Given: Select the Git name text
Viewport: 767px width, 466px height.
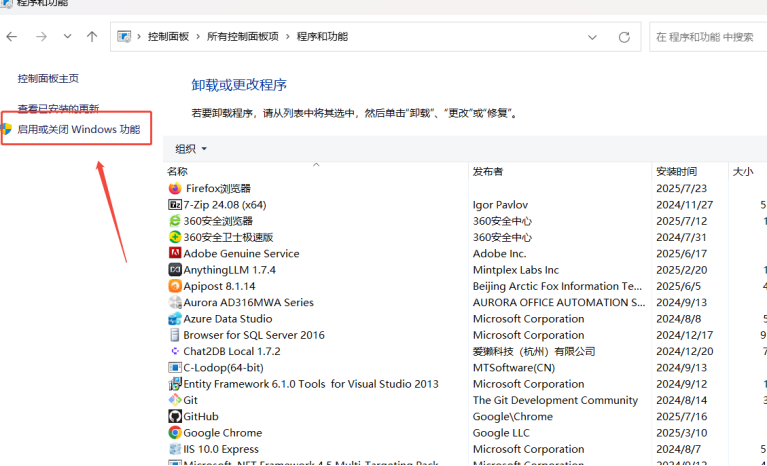Looking at the screenshot, I should click(190, 400).
